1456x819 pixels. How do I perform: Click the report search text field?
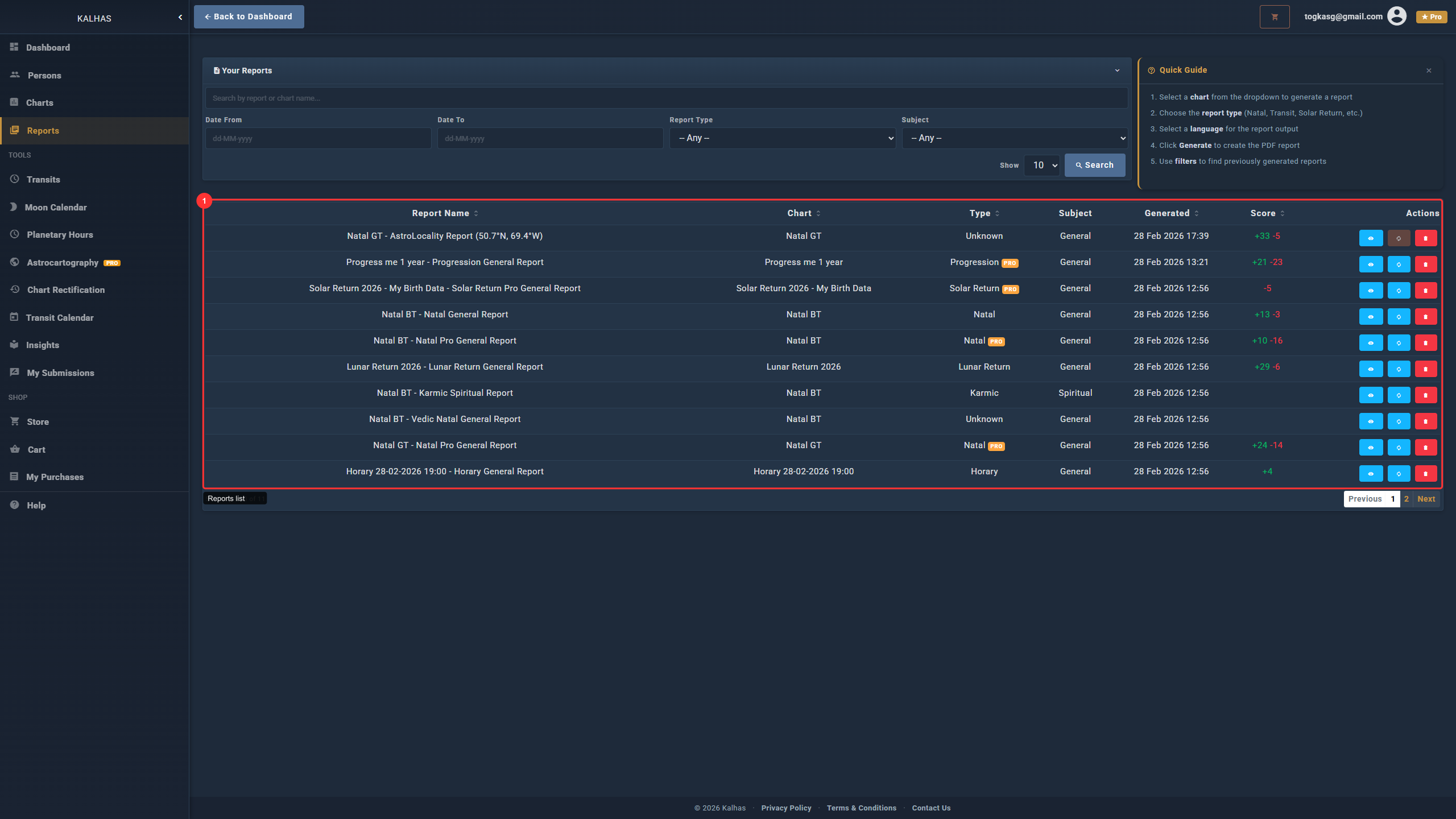click(x=665, y=98)
